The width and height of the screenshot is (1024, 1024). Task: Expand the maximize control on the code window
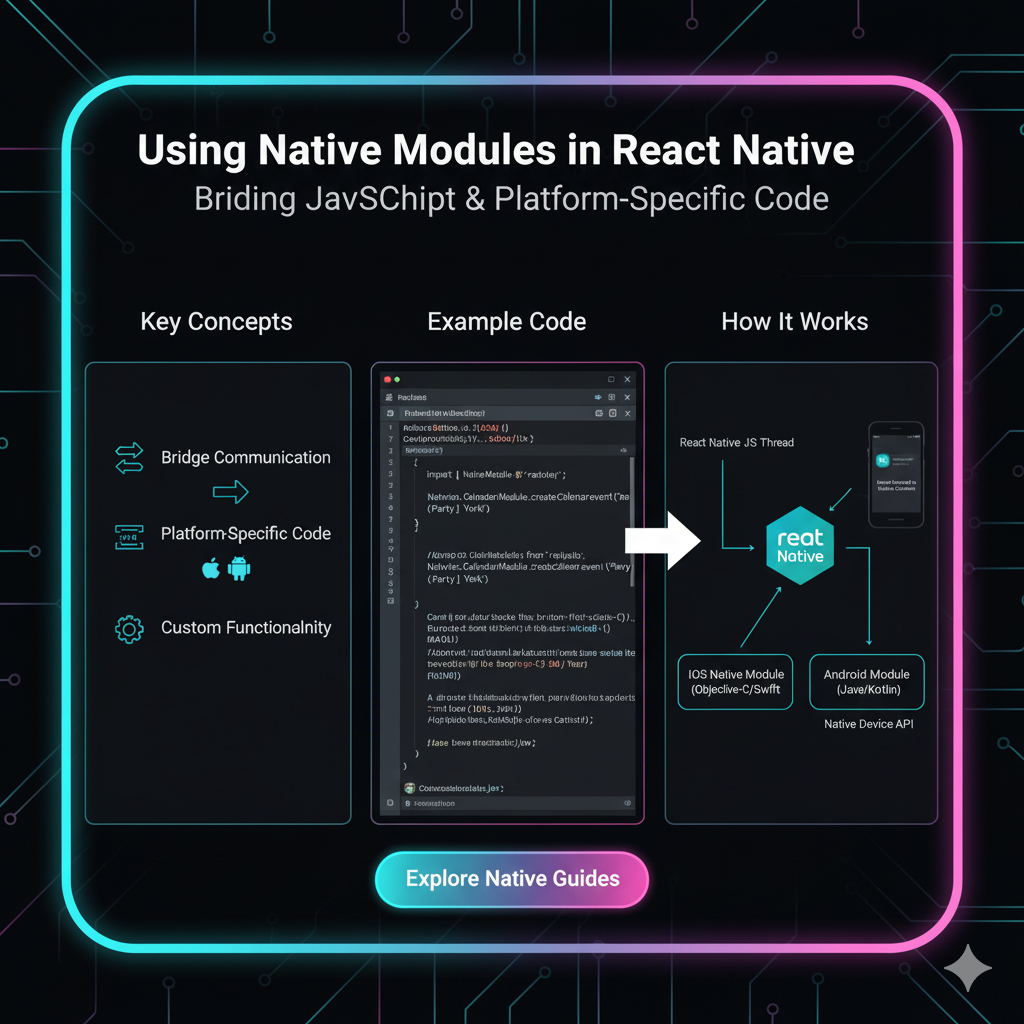coord(612,379)
